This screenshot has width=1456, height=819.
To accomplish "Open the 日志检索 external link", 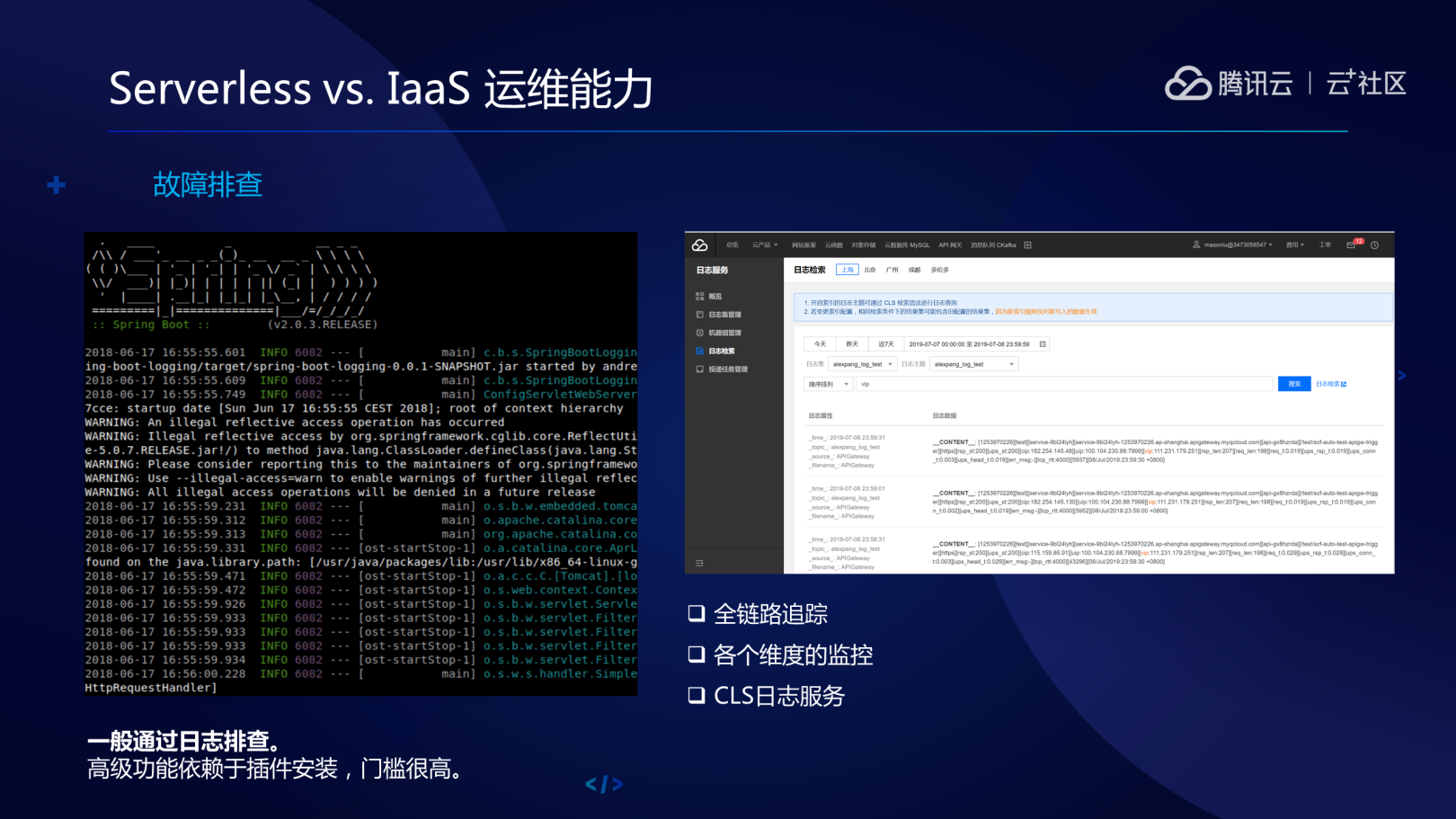I will (1331, 384).
